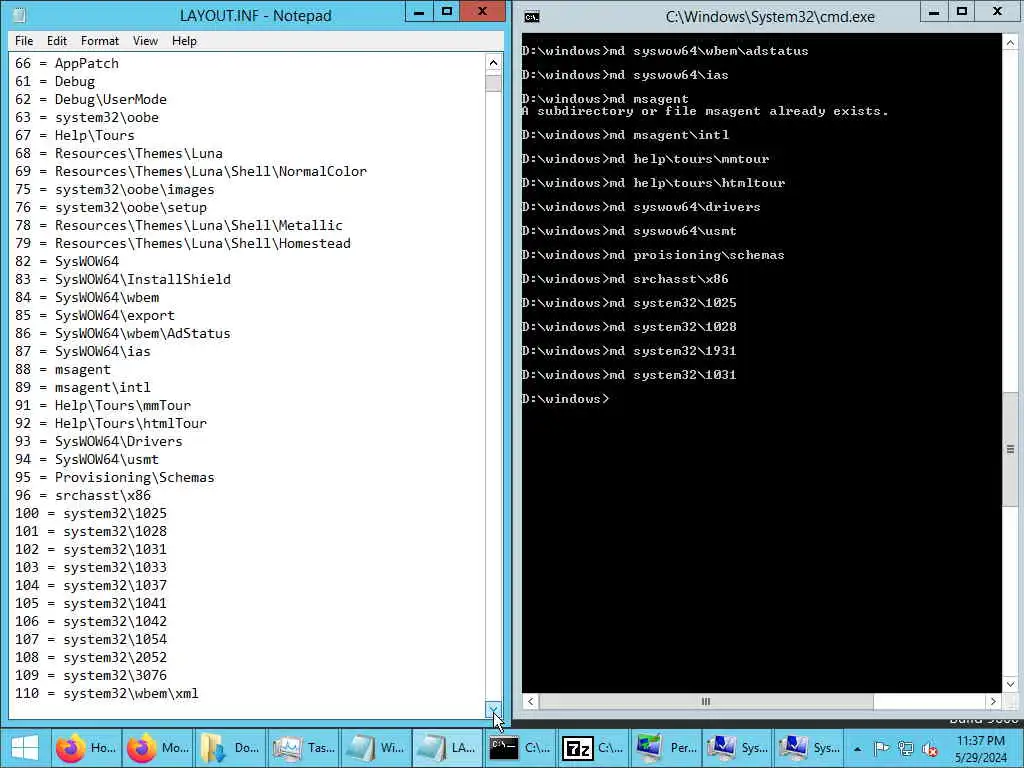This screenshot has width=1024, height=768.
Task: Click cmd vertical scrollbar up arrow
Action: tap(1010, 42)
